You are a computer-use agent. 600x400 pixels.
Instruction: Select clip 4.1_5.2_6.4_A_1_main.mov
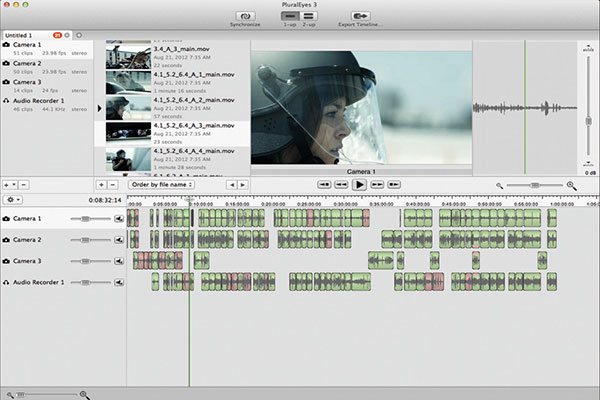172,82
